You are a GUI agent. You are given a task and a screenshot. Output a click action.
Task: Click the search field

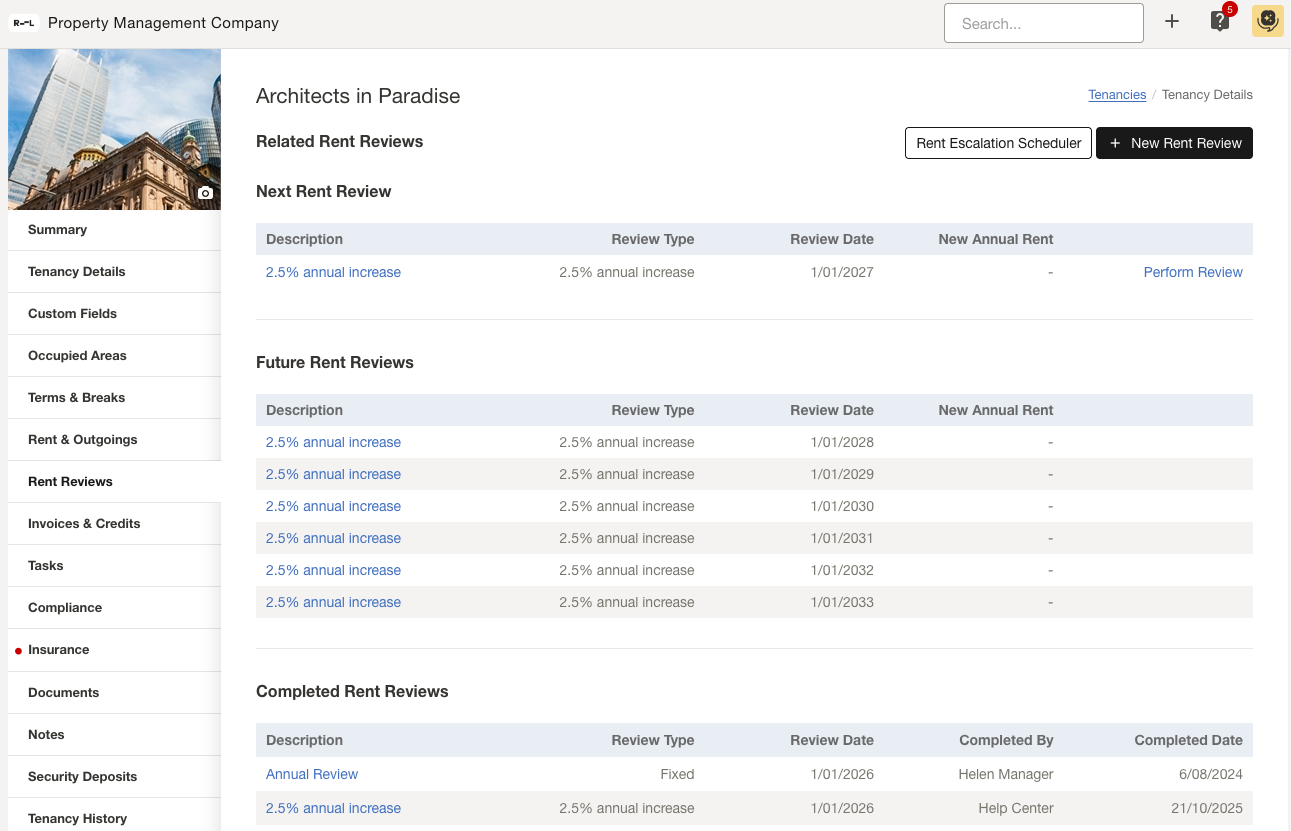pyautogui.click(x=1043, y=23)
